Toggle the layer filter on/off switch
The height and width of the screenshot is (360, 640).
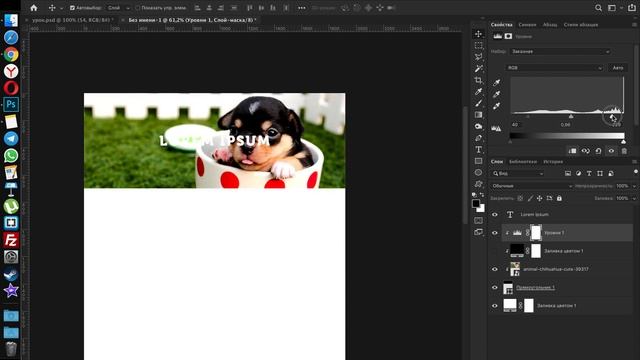click(x=636, y=172)
